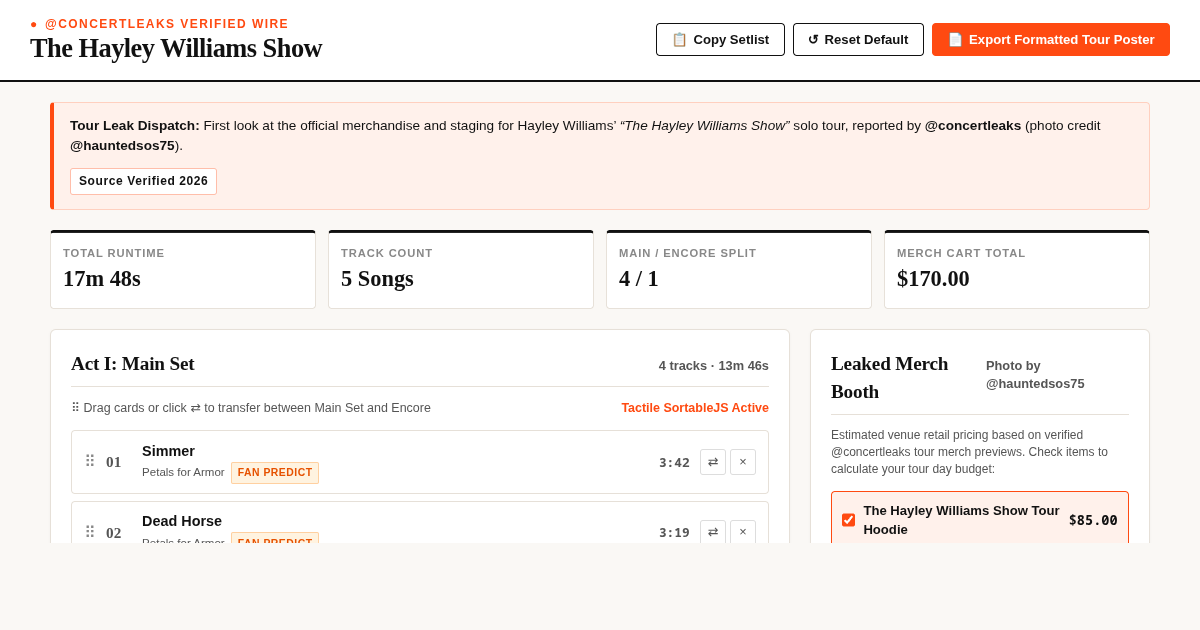This screenshot has height=630, width=1200.
Task: Click track number 02
Action: pos(114,533)
